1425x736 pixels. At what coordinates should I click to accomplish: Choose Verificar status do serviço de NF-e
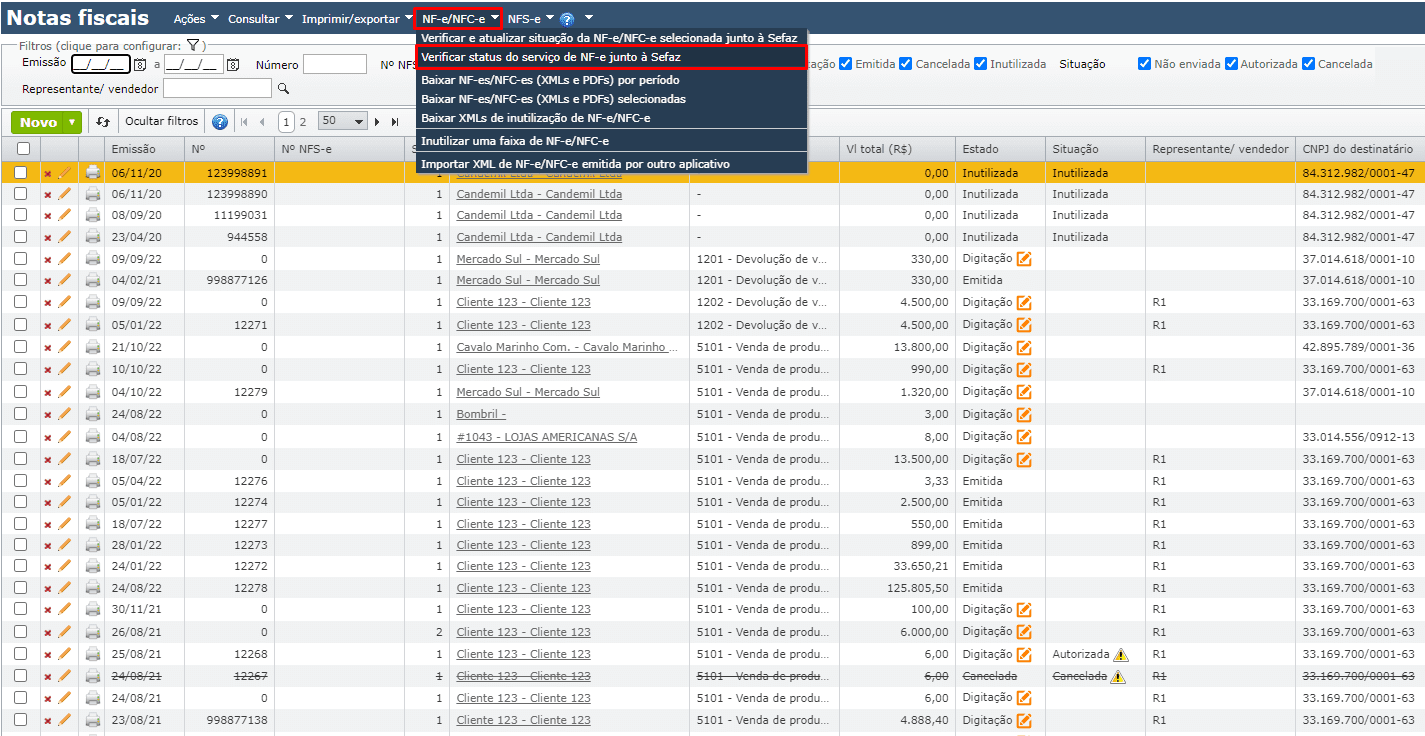point(550,57)
